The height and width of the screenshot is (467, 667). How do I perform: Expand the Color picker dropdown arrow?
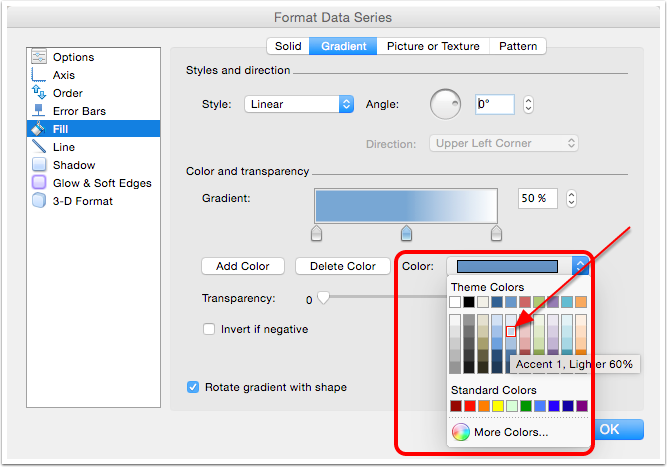pyautogui.click(x=579, y=266)
